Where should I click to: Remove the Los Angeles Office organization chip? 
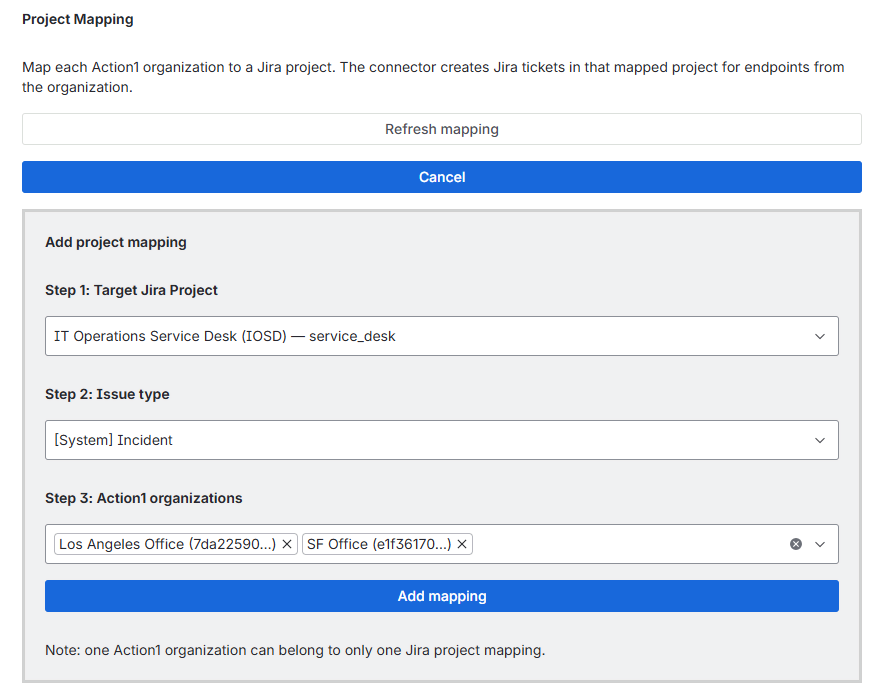tap(287, 544)
